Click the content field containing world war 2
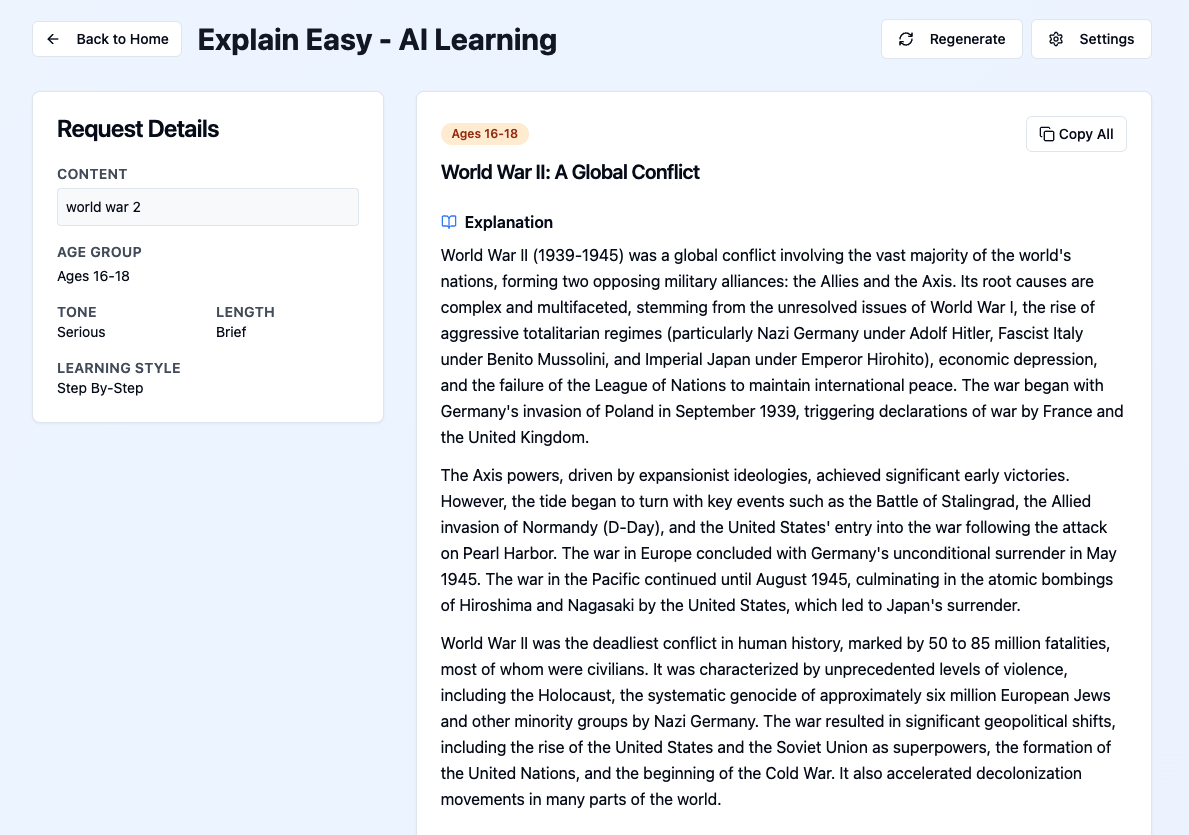Image resolution: width=1189 pixels, height=835 pixels. tap(207, 207)
